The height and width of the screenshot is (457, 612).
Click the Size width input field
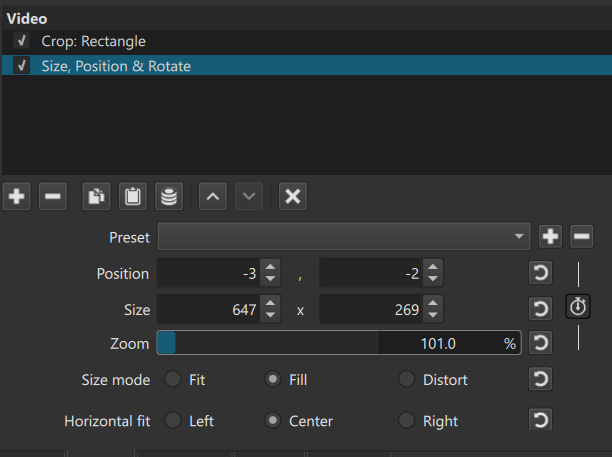[x=208, y=310]
